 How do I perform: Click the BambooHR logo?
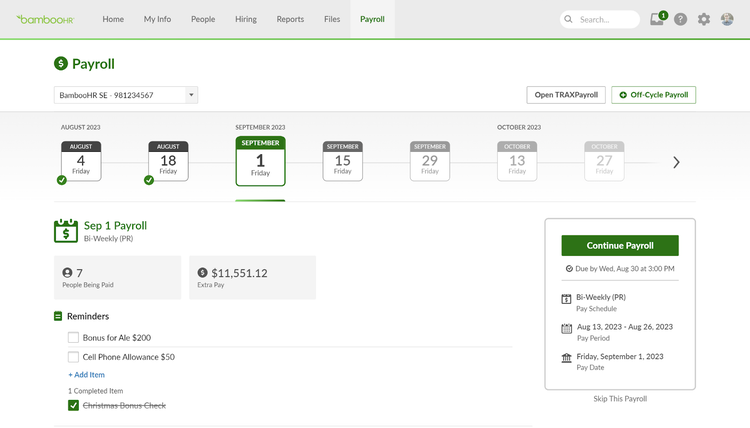[45, 19]
